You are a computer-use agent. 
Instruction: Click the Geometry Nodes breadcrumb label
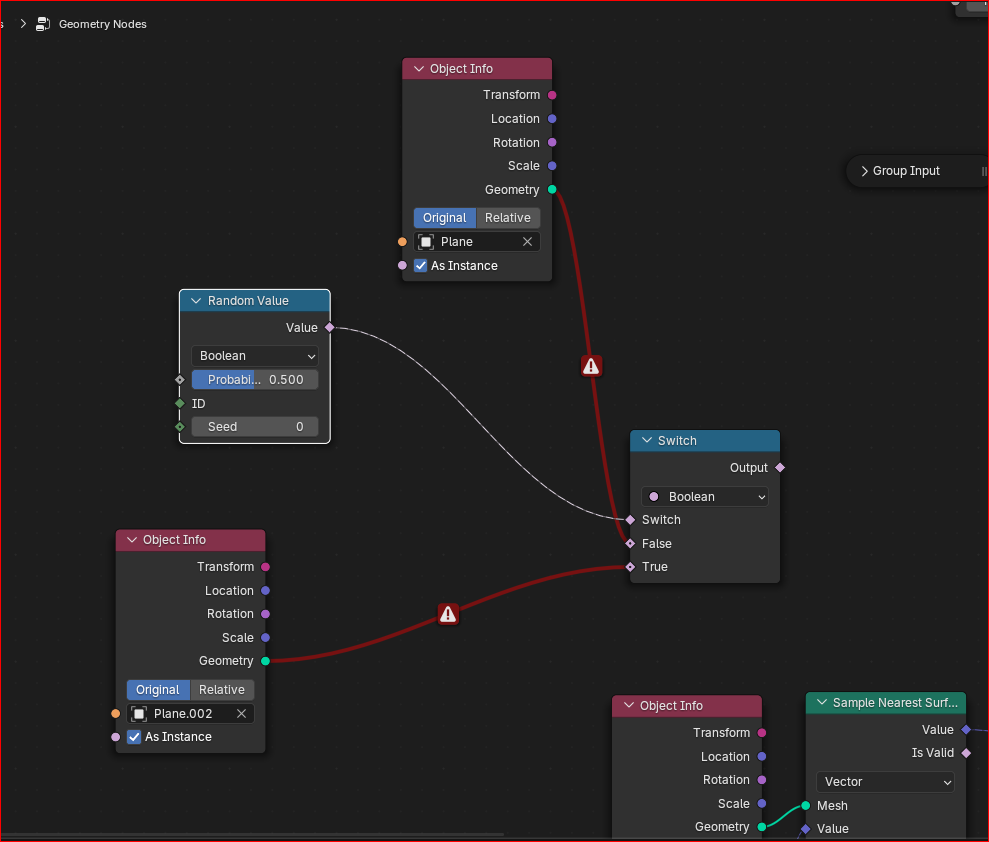[x=103, y=24]
